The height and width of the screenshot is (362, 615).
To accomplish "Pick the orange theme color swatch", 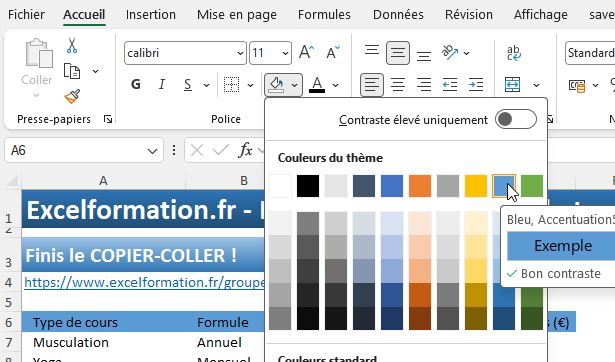I will (x=420, y=186).
